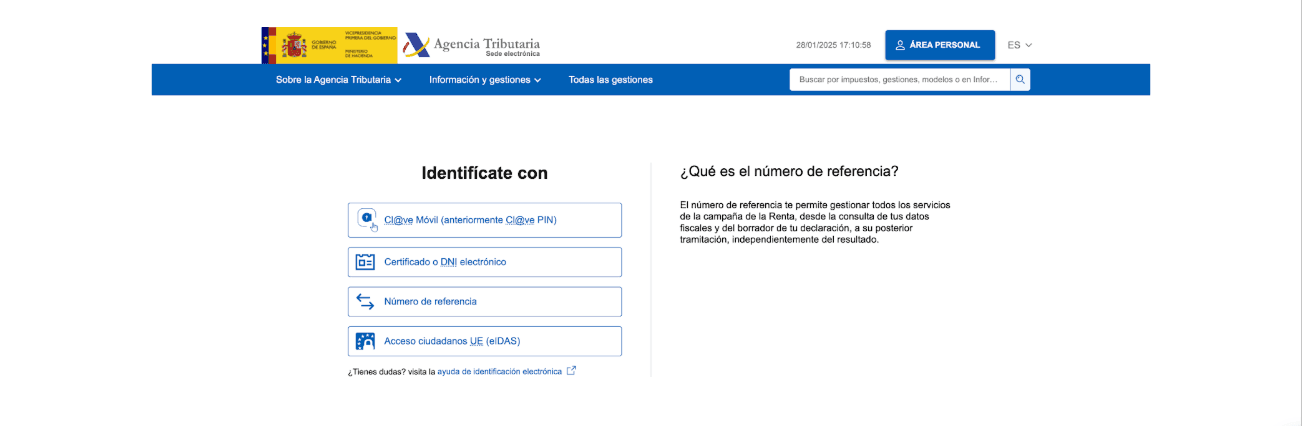Identify with Acceso ciudadanos UE (eIDAS)
This screenshot has height=426, width=1302.
click(x=485, y=341)
